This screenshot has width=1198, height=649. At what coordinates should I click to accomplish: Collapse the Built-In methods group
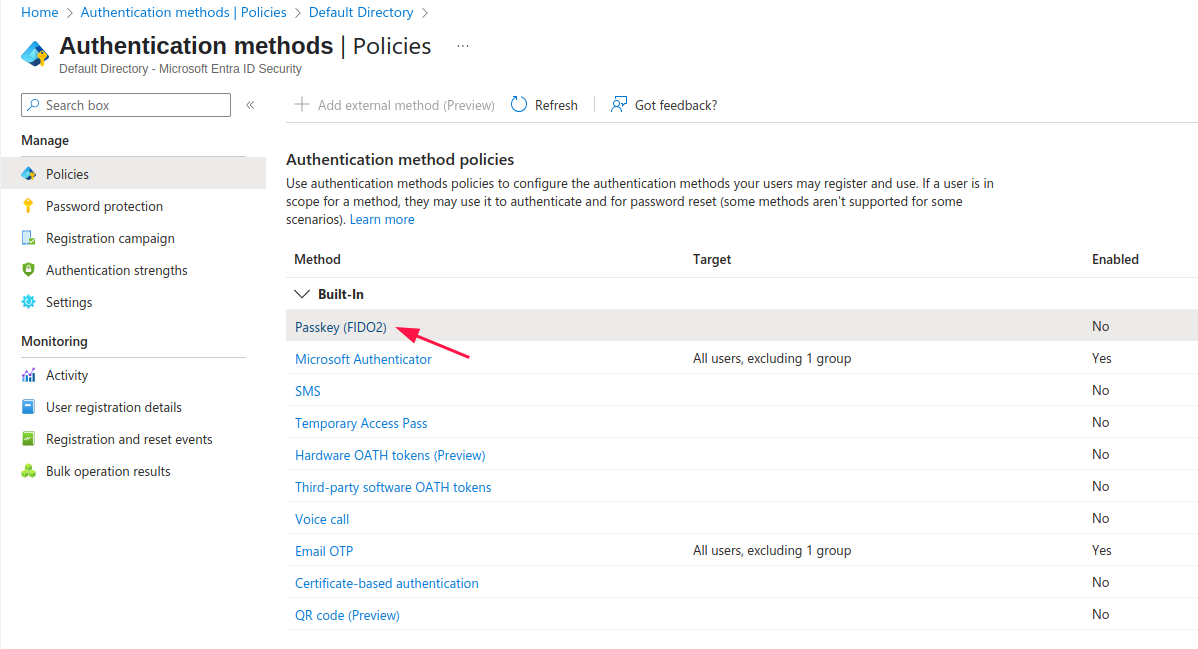click(302, 294)
